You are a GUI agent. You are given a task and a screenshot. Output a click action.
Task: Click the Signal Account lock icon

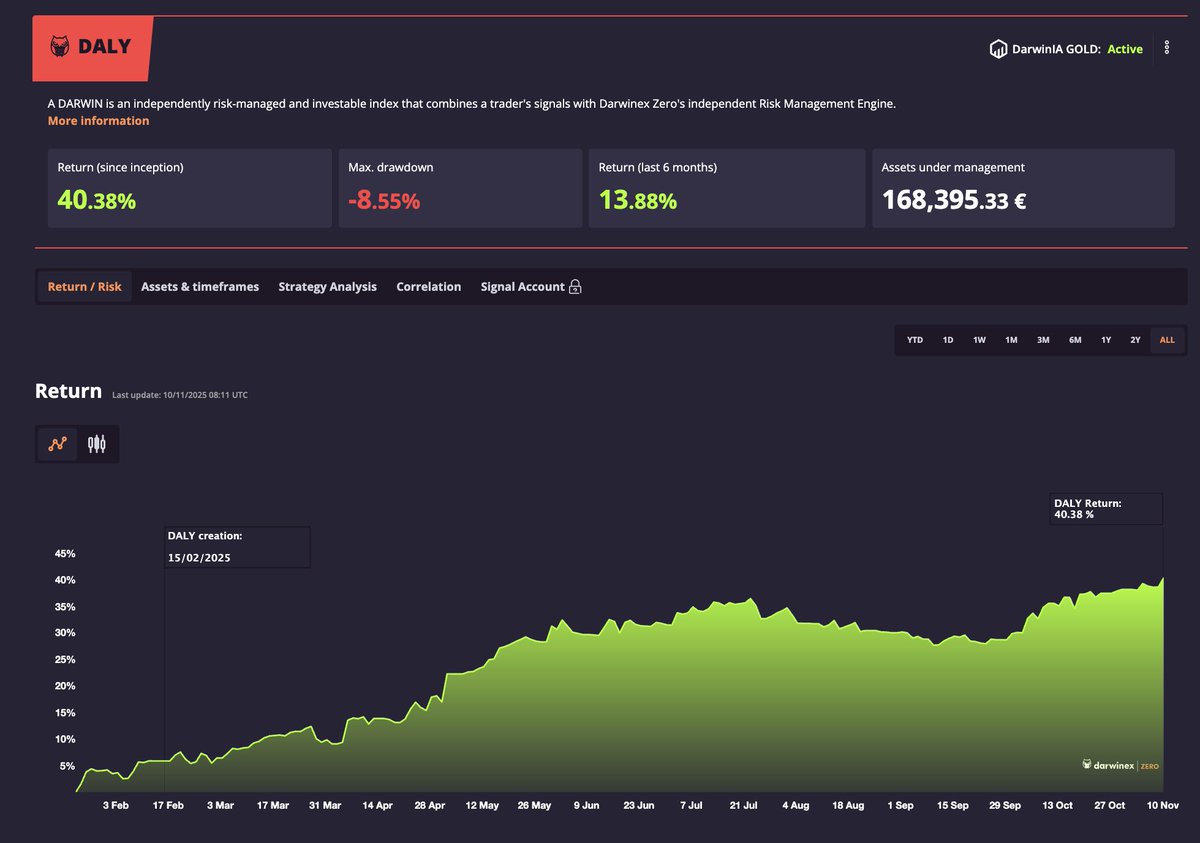(575, 287)
